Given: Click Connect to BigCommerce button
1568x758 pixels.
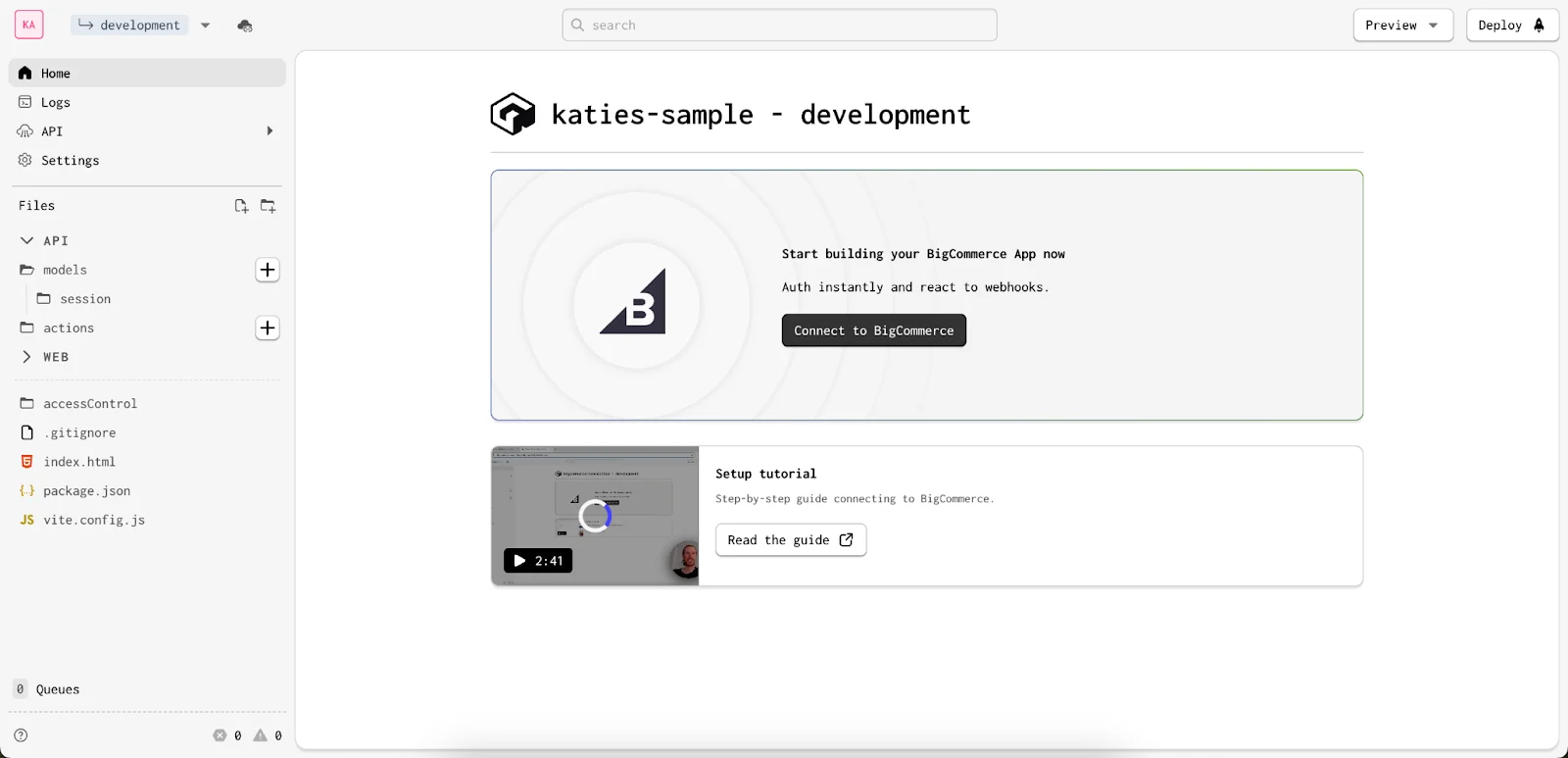Looking at the screenshot, I should (x=874, y=330).
